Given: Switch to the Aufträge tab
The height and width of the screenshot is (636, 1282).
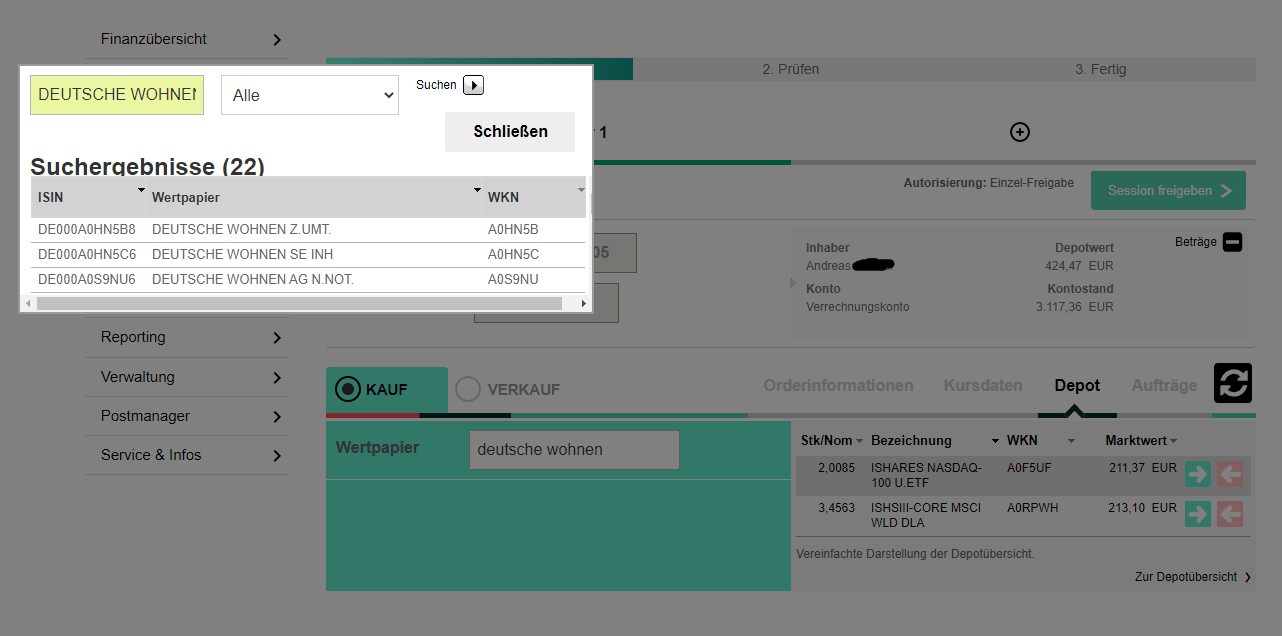Looking at the screenshot, I should pyautogui.click(x=1164, y=386).
